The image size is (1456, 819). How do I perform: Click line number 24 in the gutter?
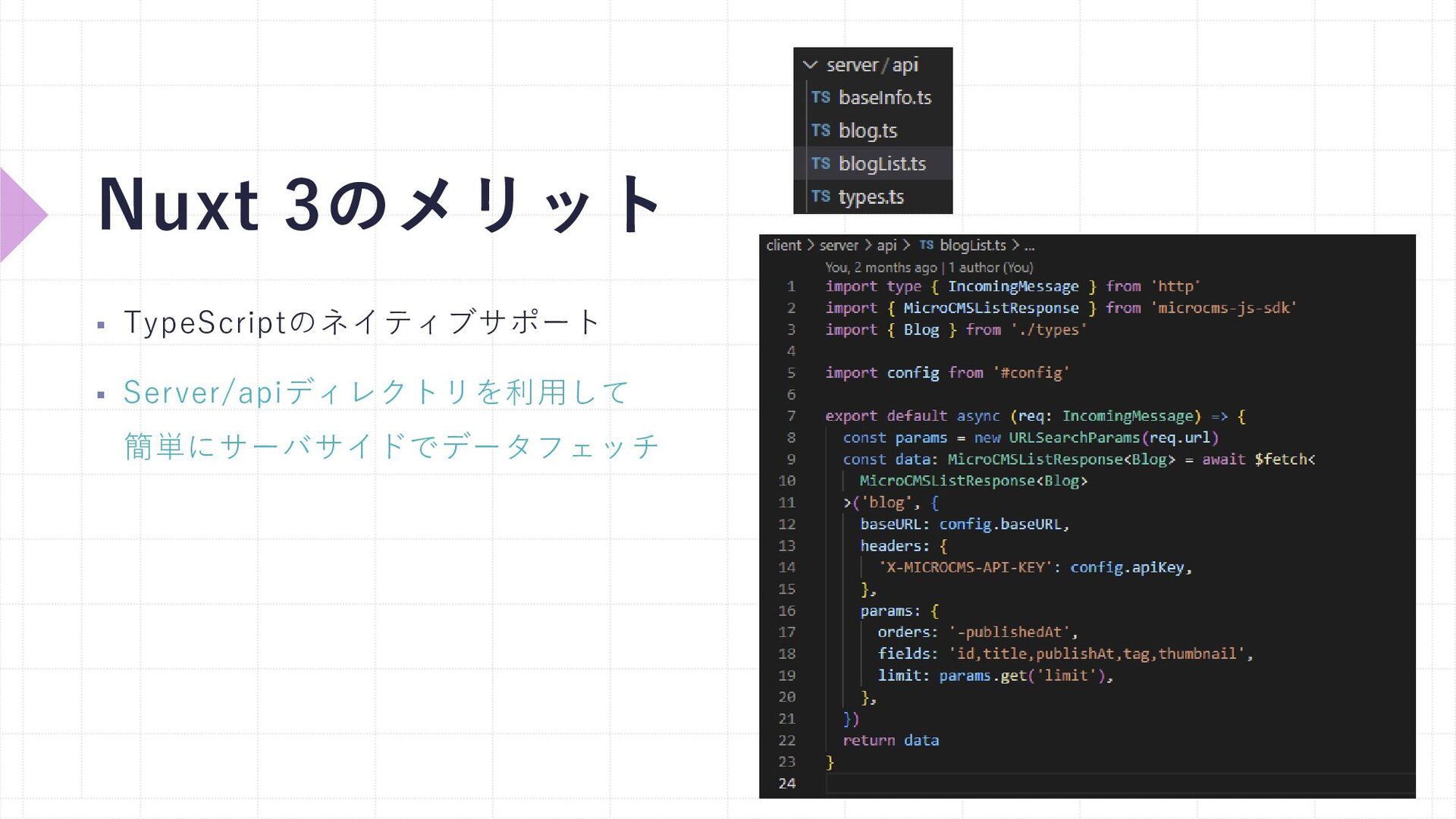pos(787,783)
